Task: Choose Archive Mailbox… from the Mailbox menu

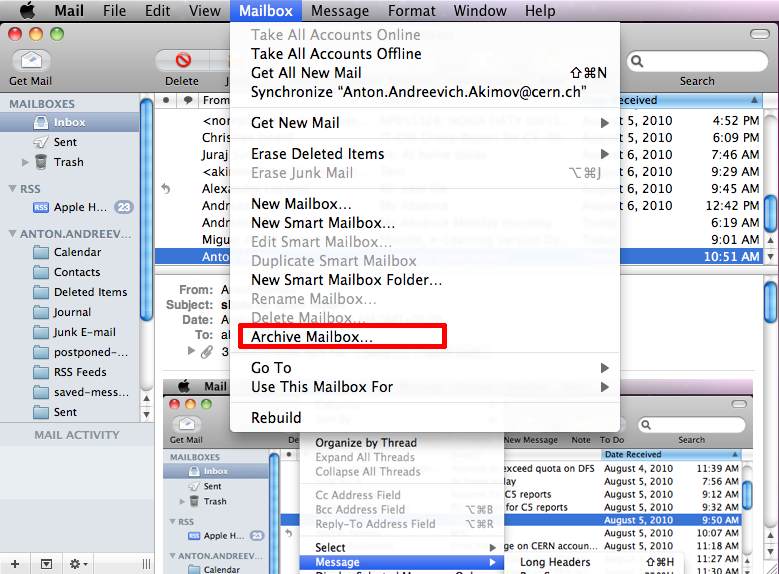Action: click(311, 337)
